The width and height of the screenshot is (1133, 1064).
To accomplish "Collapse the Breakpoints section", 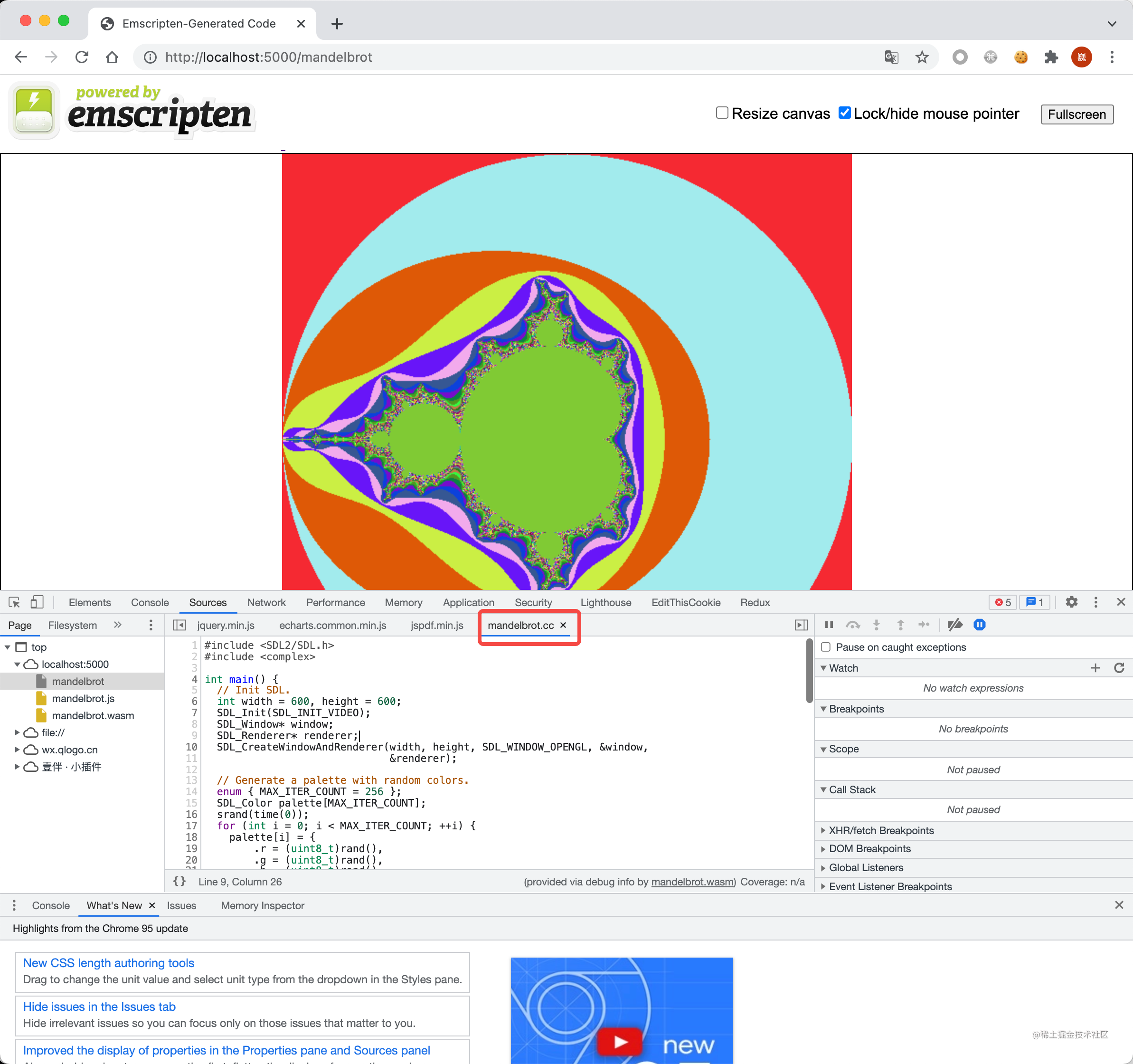I will [823, 709].
